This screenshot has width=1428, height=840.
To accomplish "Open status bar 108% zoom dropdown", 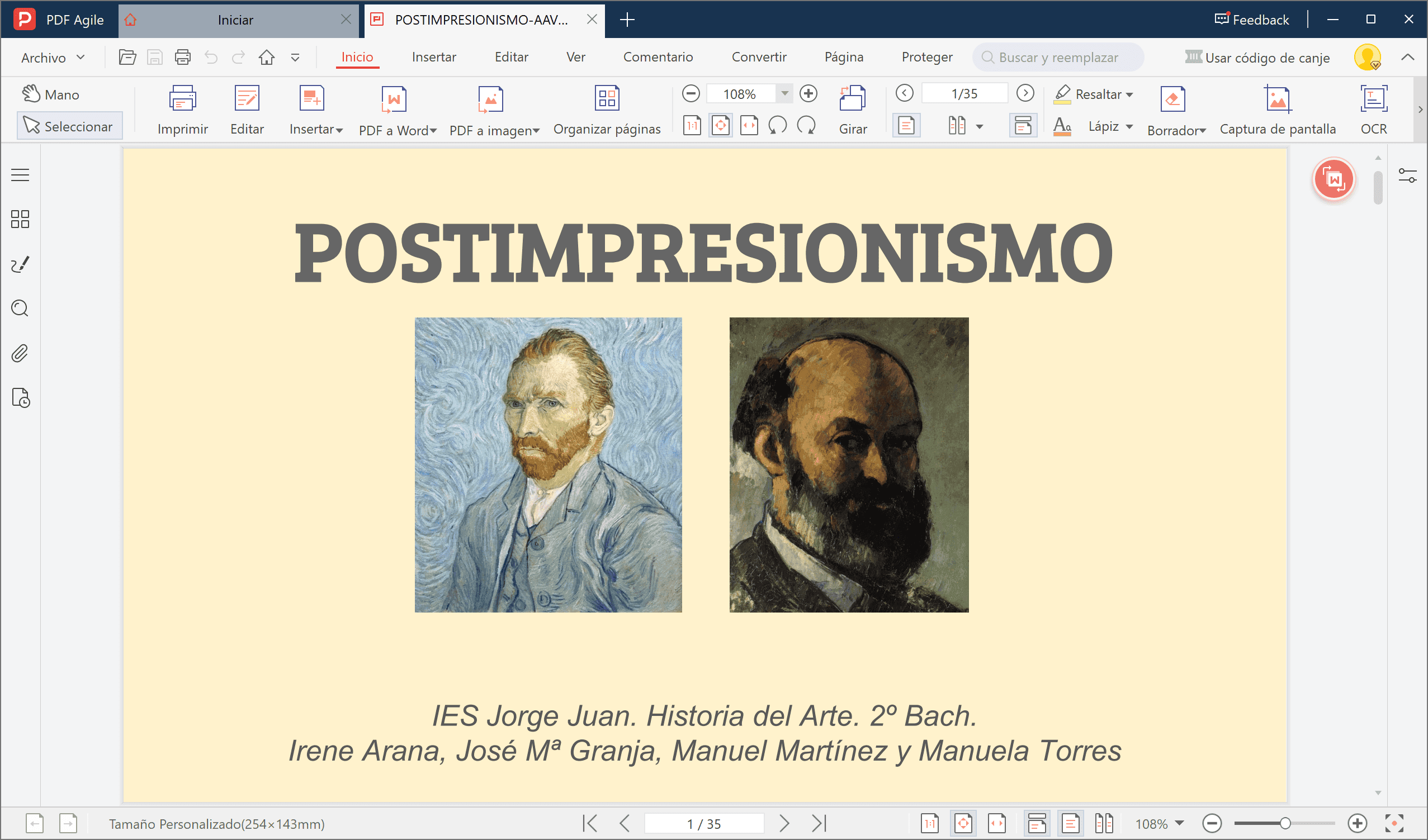I will (x=1180, y=823).
